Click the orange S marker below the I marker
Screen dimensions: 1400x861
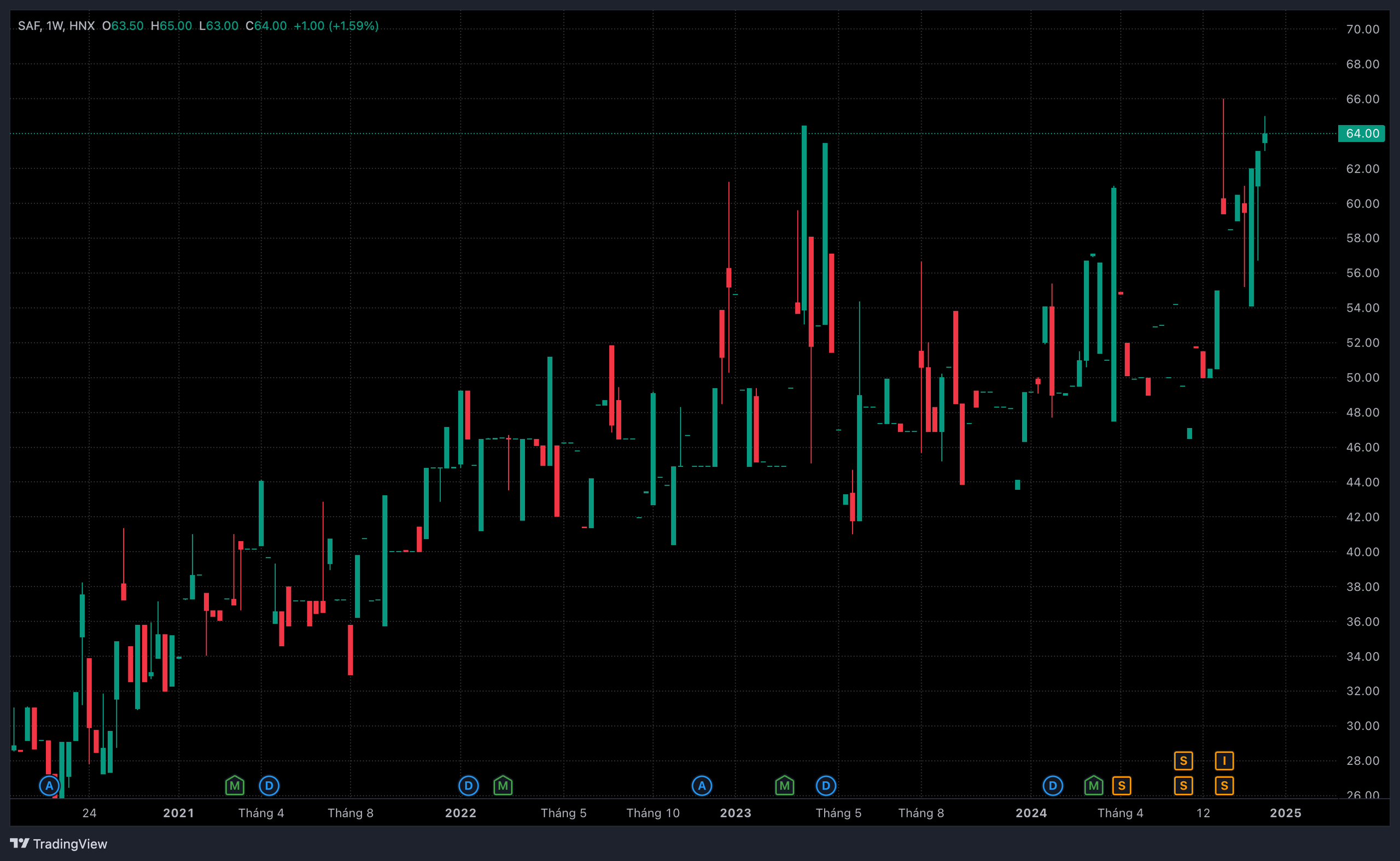pyautogui.click(x=1224, y=786)
